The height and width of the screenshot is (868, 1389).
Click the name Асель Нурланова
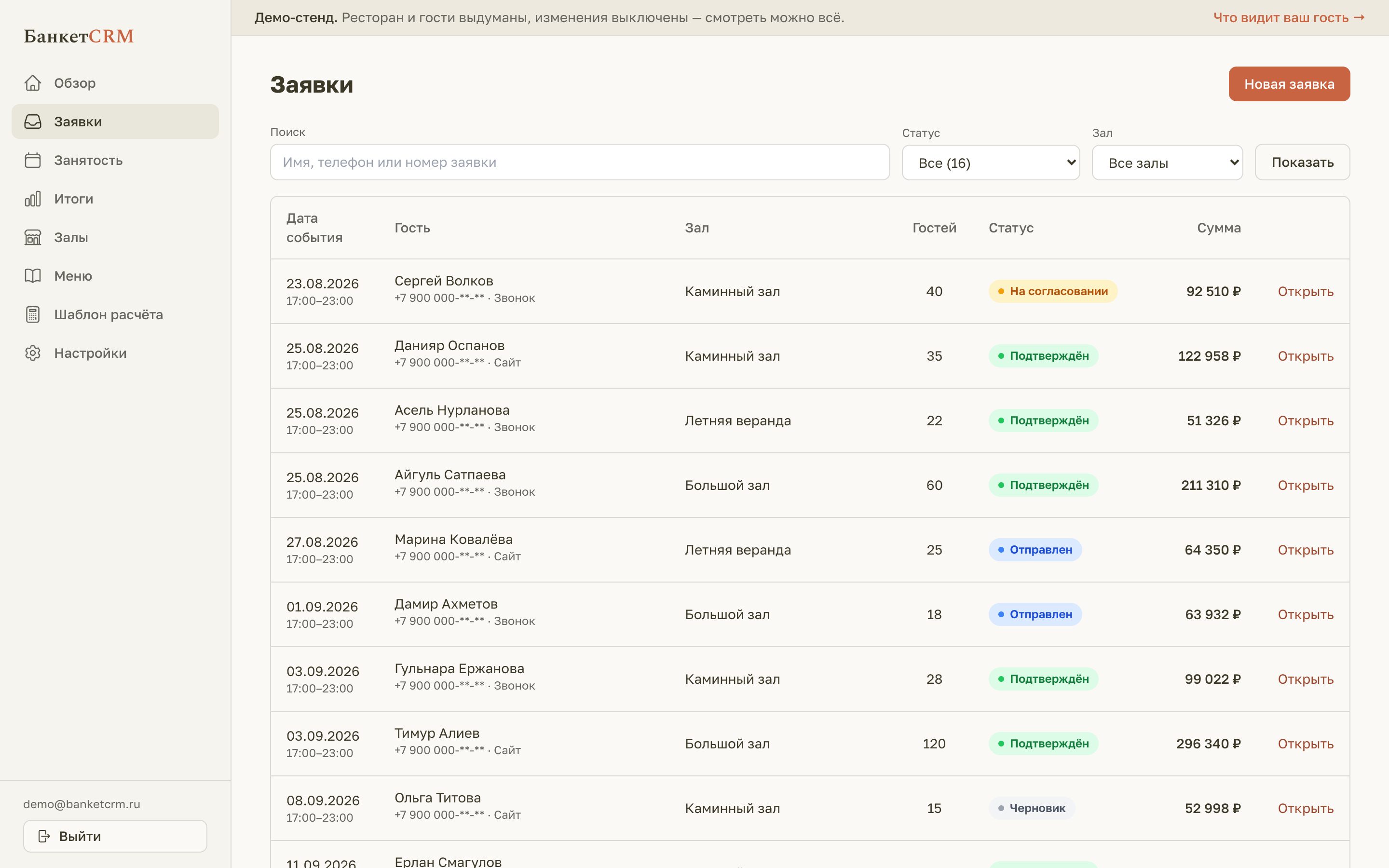(452, 410)
